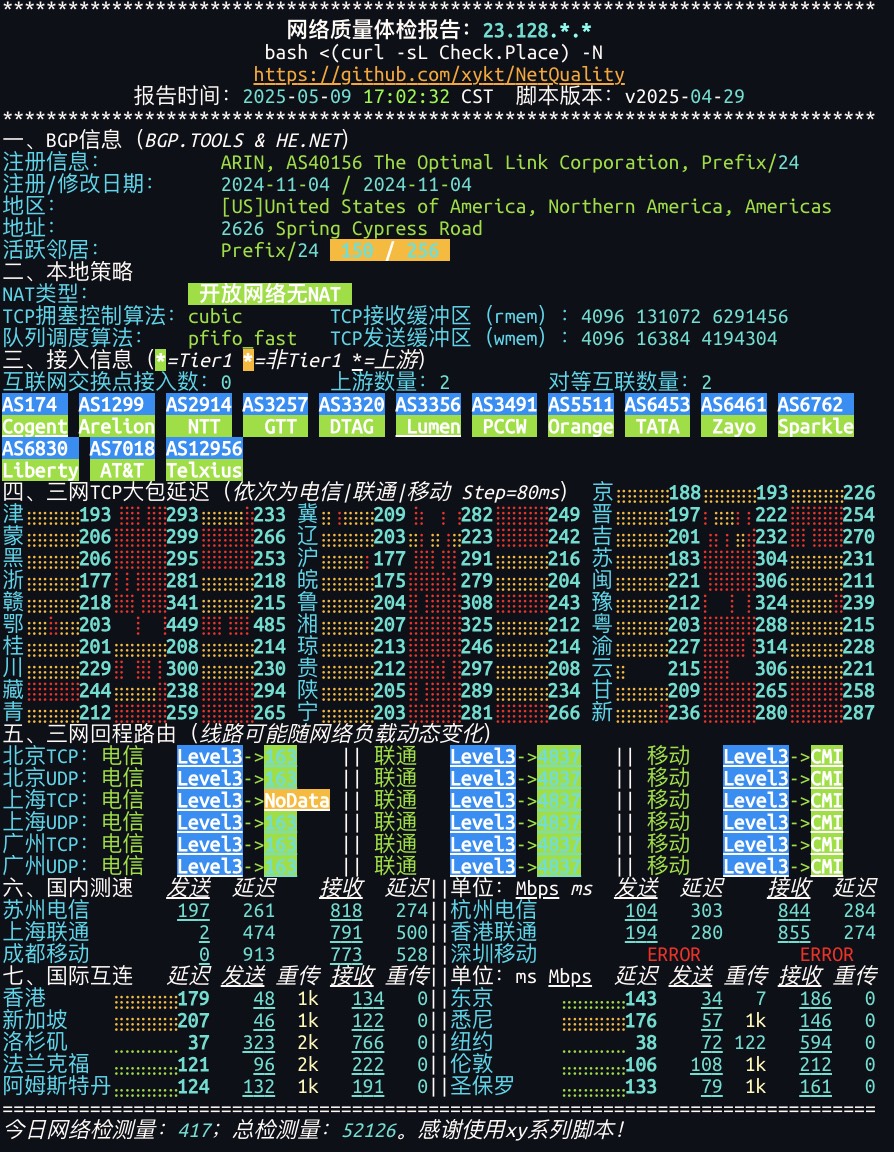Click the NoData badge in the 上海TCP row
Viewport: 894px width, 1152px height.
[297, 800]
